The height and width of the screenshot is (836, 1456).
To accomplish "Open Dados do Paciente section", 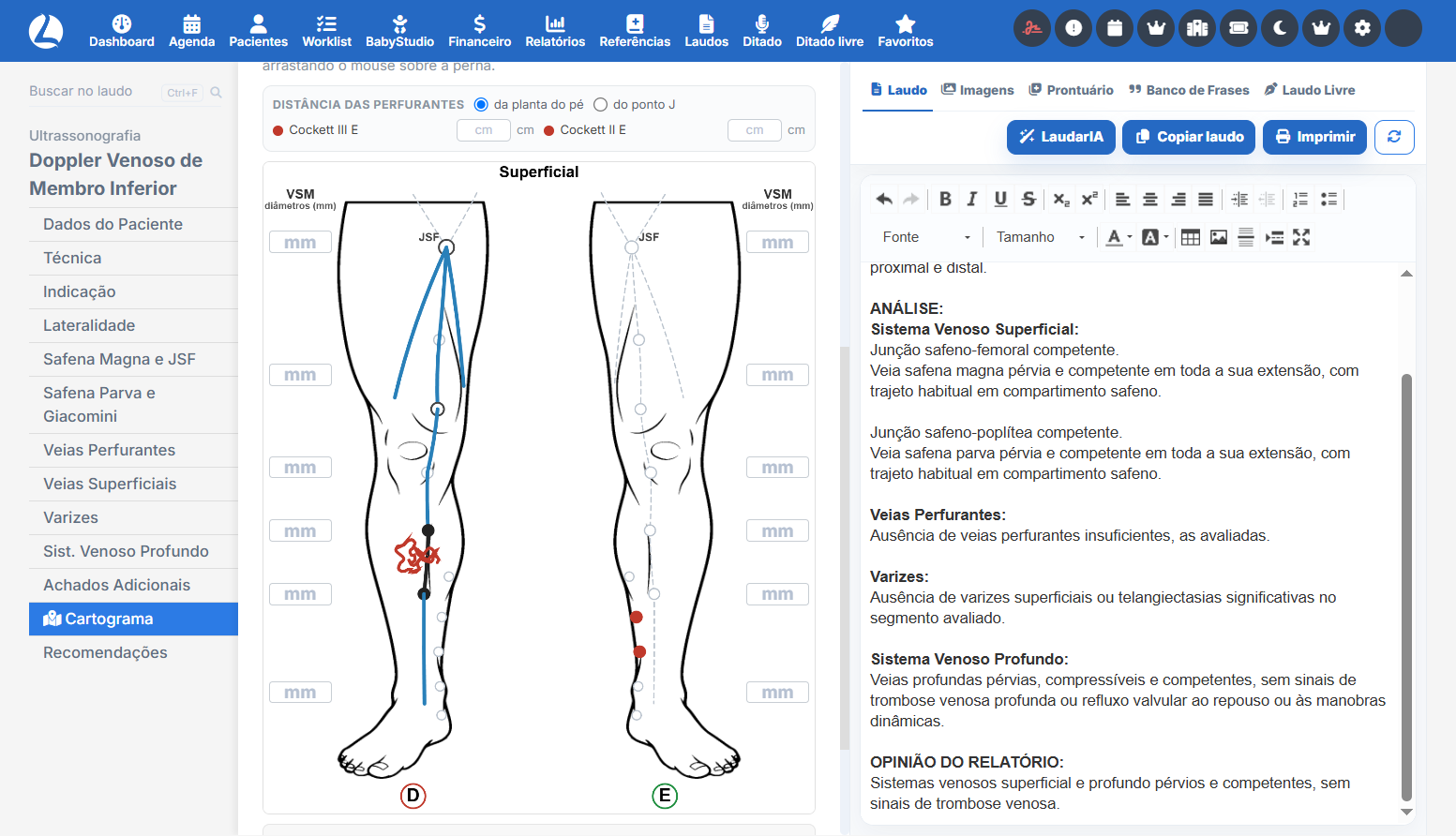I will pos(133,224).
